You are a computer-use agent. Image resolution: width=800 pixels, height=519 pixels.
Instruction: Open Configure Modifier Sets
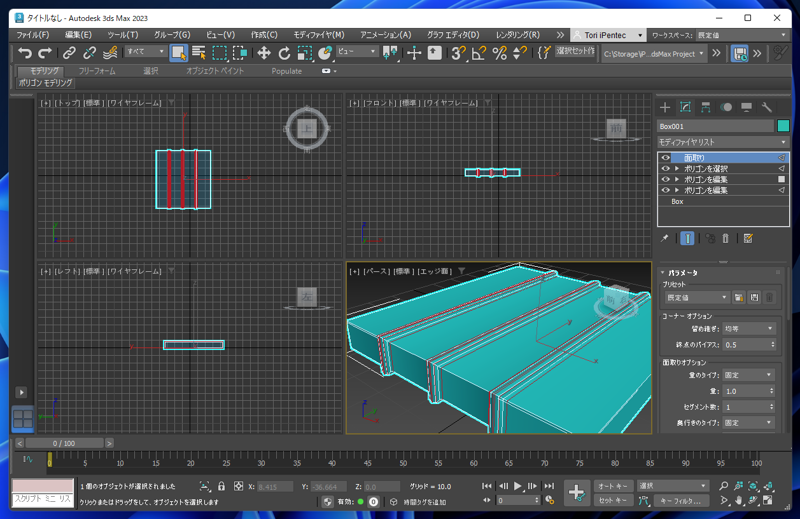(748, 238)
